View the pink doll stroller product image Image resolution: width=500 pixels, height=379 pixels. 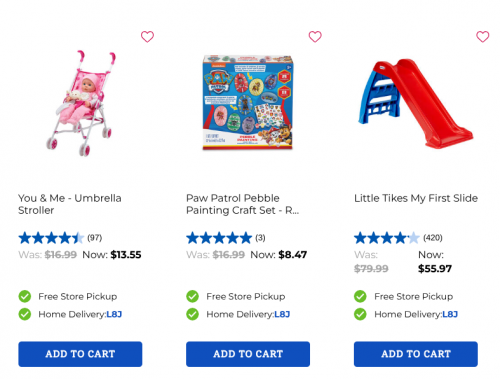click(81, 103)
